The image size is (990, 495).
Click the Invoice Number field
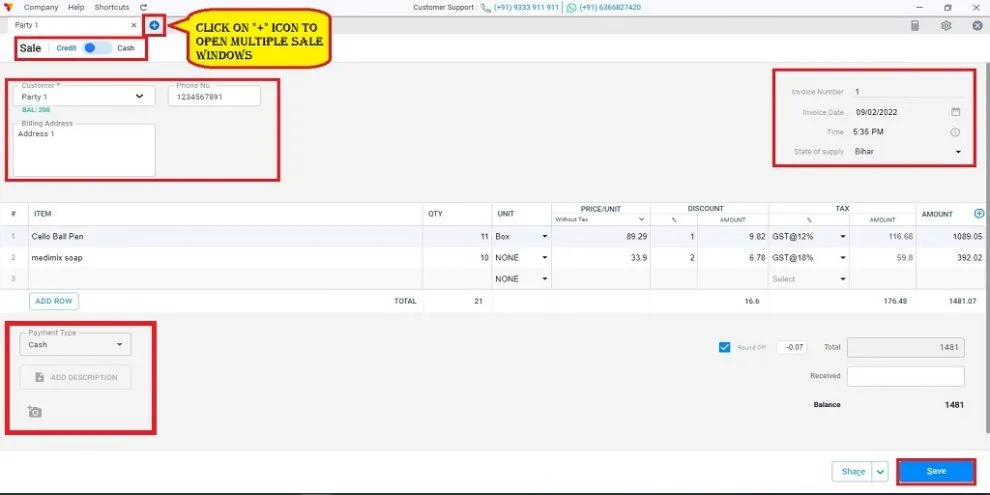pos(907,92)
